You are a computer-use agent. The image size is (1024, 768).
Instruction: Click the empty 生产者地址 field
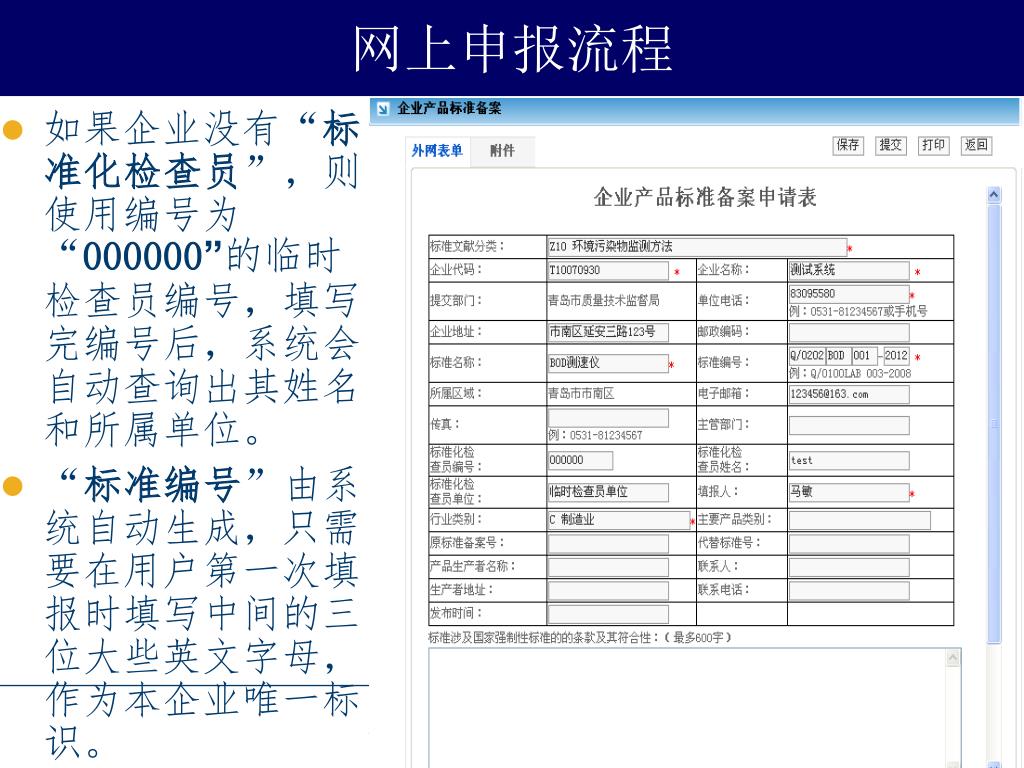click(x=608, y=590)
